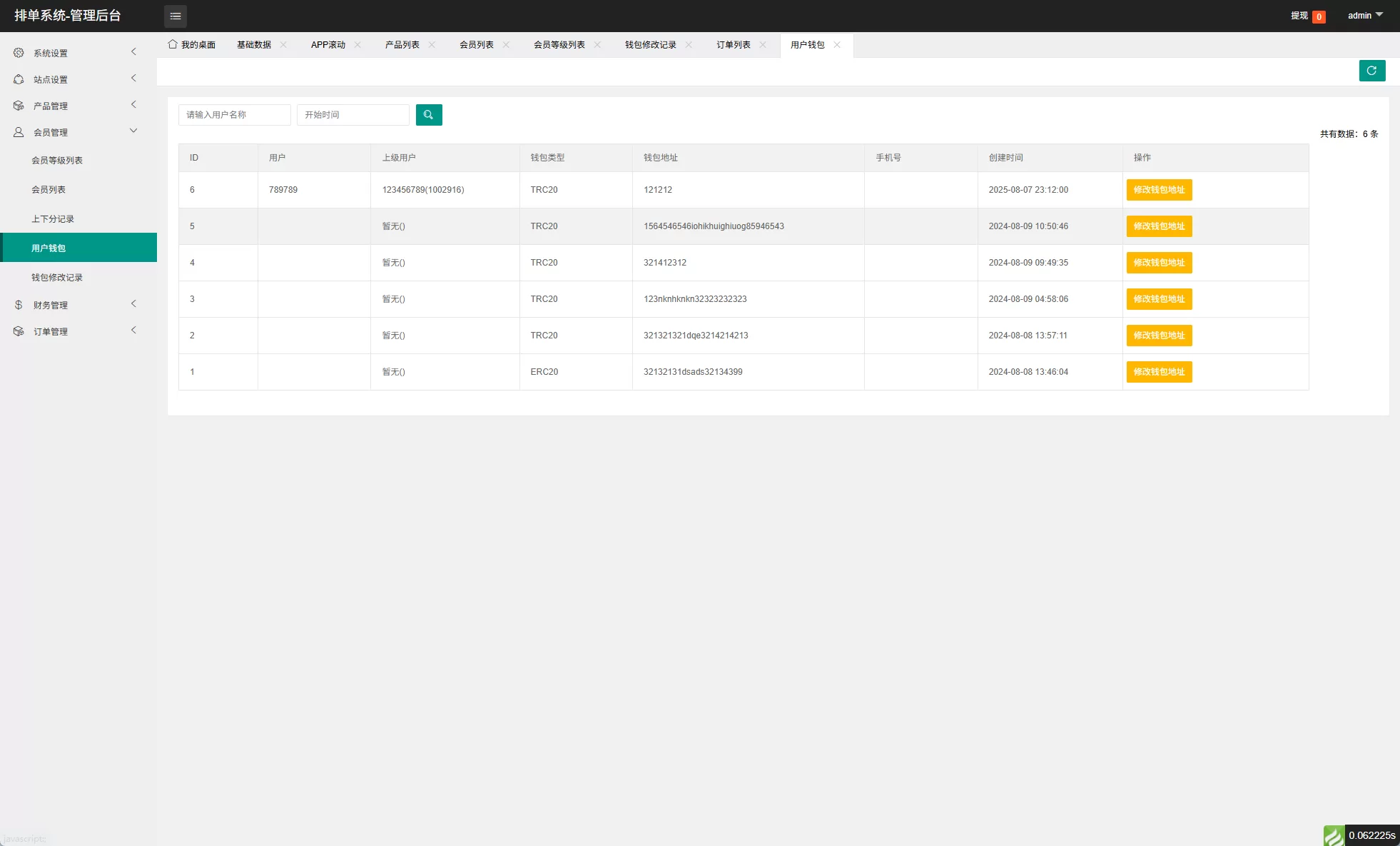
Task: Click 修改钱包地址 for the ERC20 wallet row
Action: coord(1159,372)
